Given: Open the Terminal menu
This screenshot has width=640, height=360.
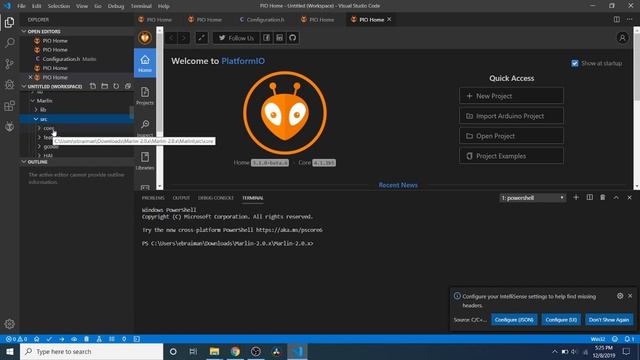Looking at the screenshot, I should [141, 6].
